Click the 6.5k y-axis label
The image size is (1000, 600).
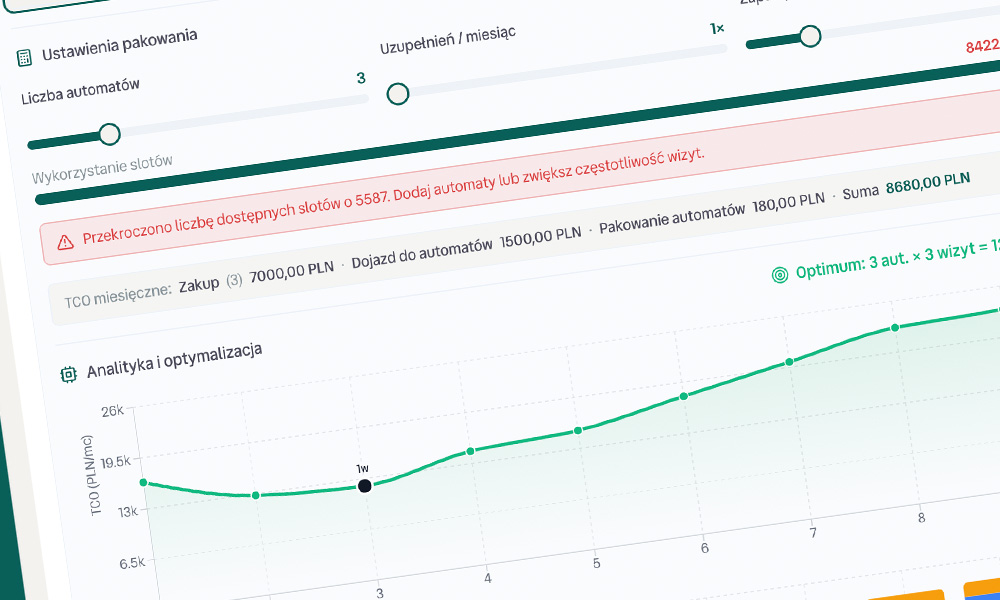[x=133, y=562]
